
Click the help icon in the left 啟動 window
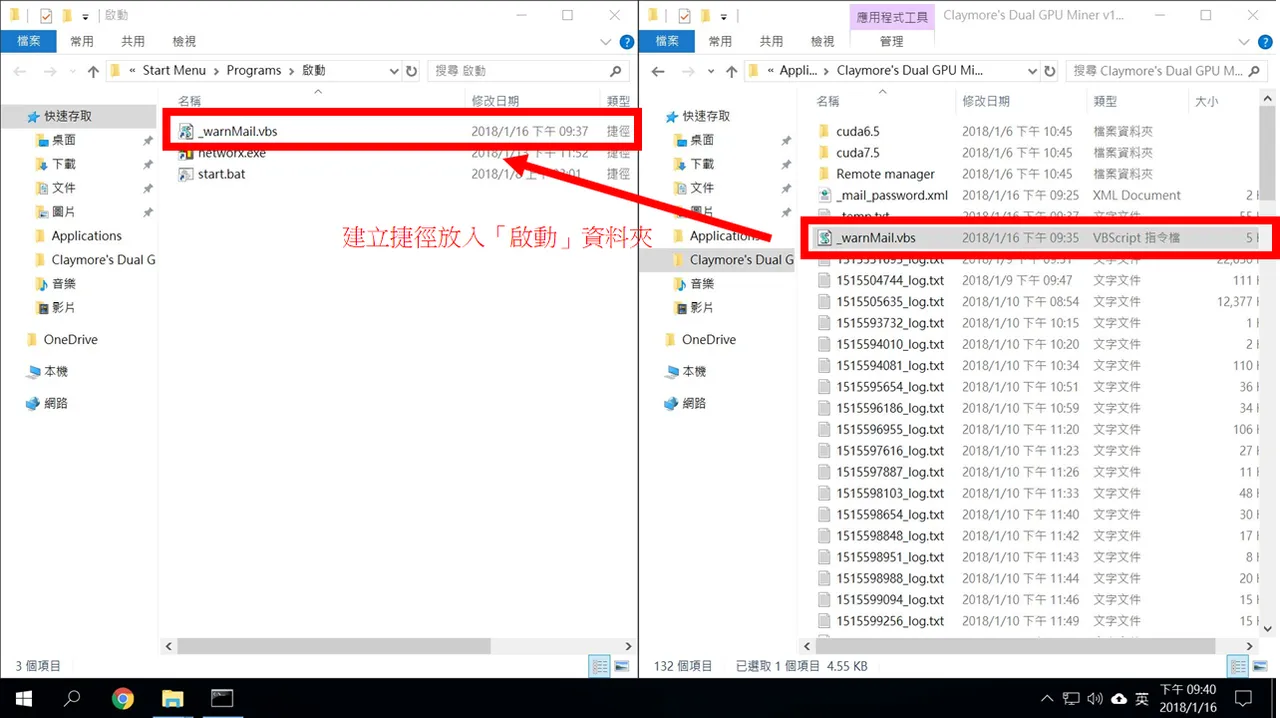click(x=627, y=42)
